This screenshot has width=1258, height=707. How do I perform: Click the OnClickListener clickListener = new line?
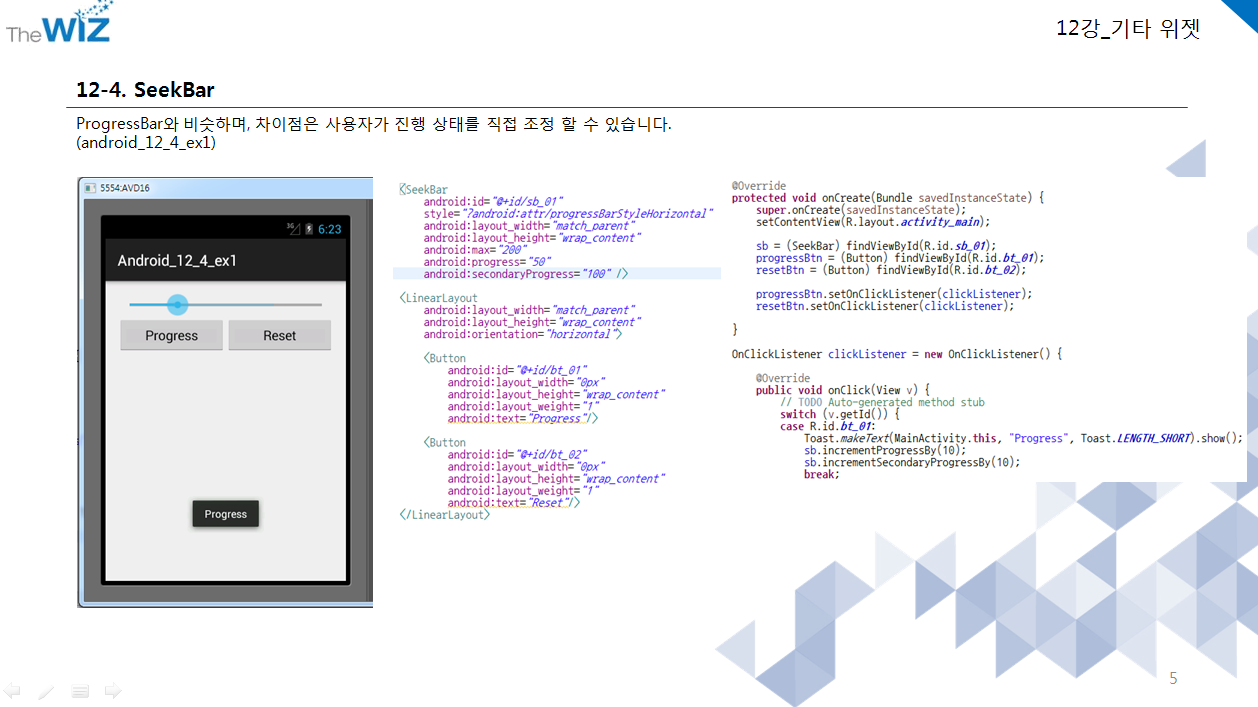[x=897, y=354]
